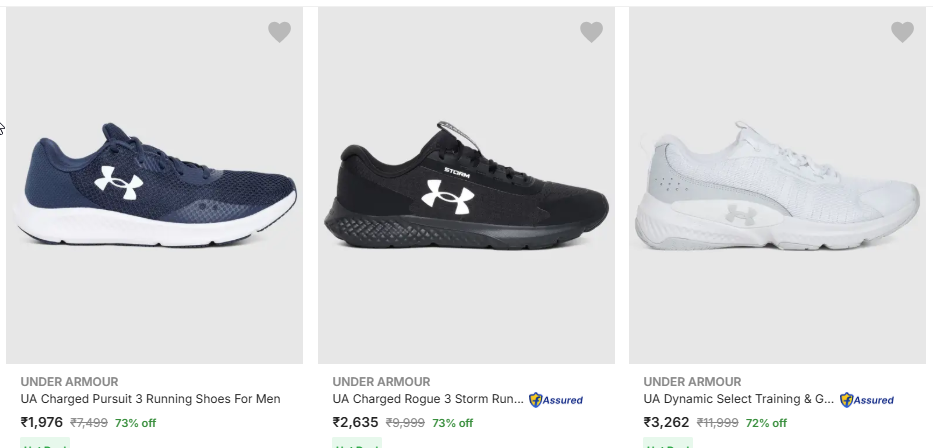Viewport: 933px width, 448px height.
Task: Open UA Dynamic Select Training product title
Action: (738, 399)
